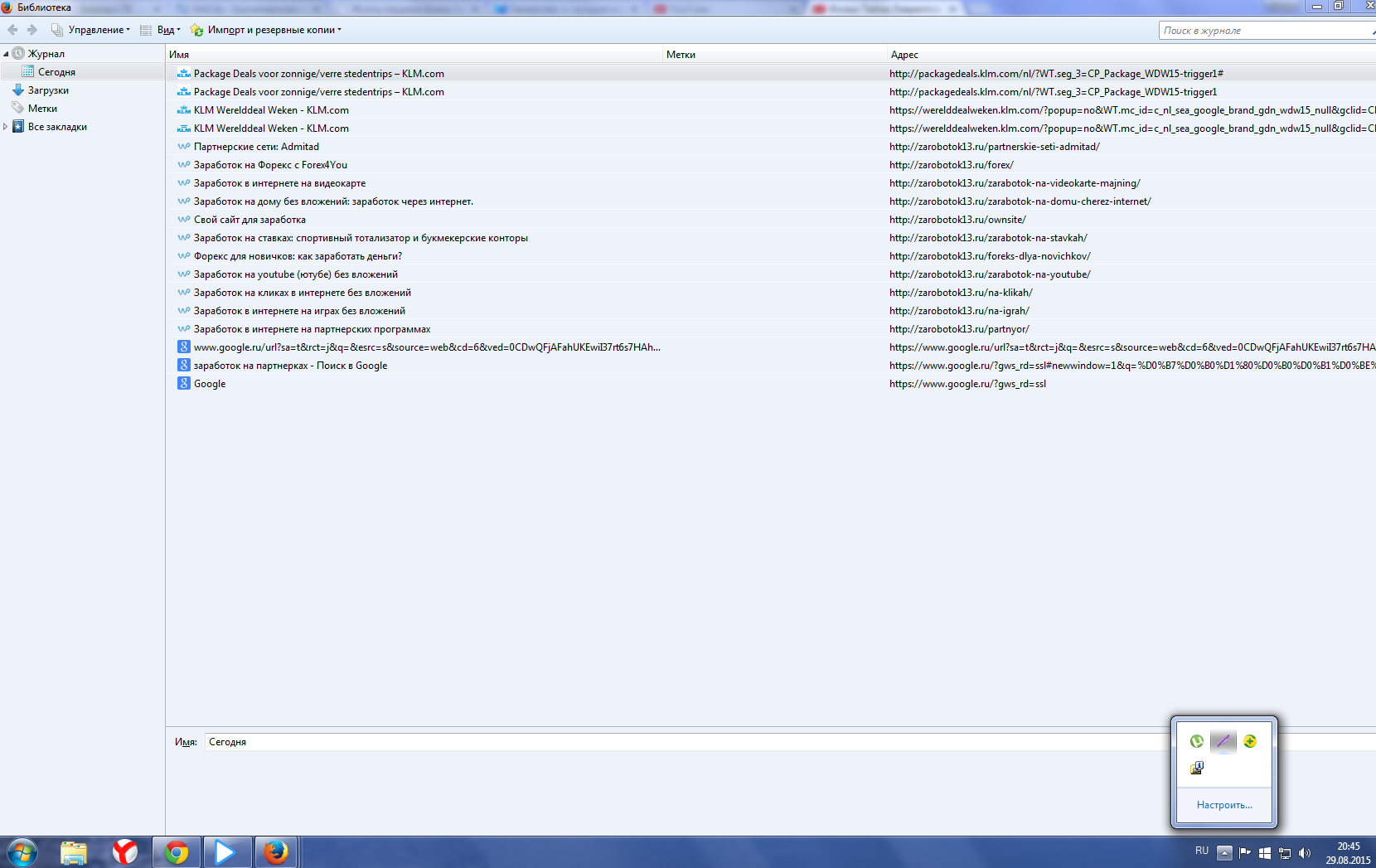The height and width of the screenshot is (868, 1376).
Task: Click the info folder tray icon
Action: (x=1196, y=768)
